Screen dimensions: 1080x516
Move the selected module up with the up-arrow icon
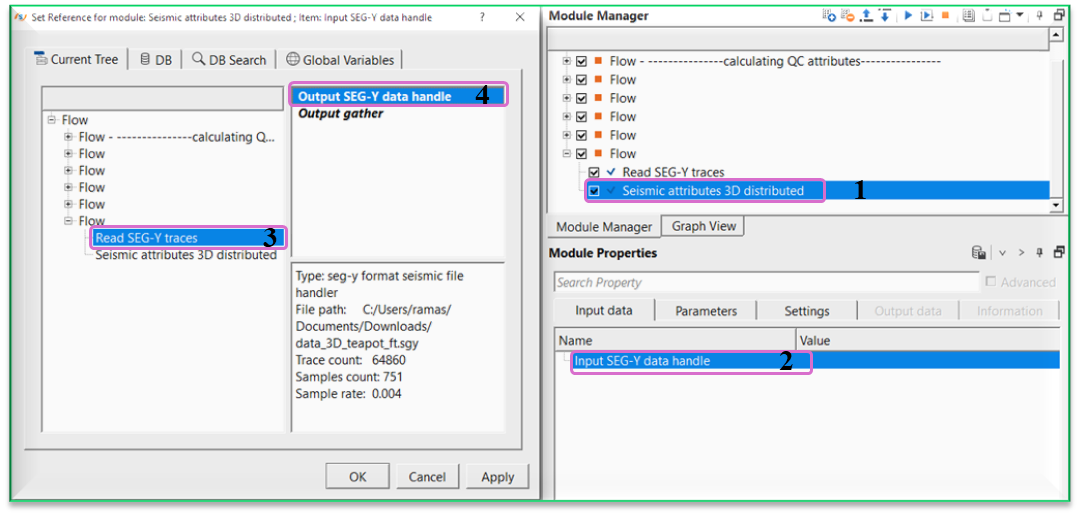[x=866, y=15]
